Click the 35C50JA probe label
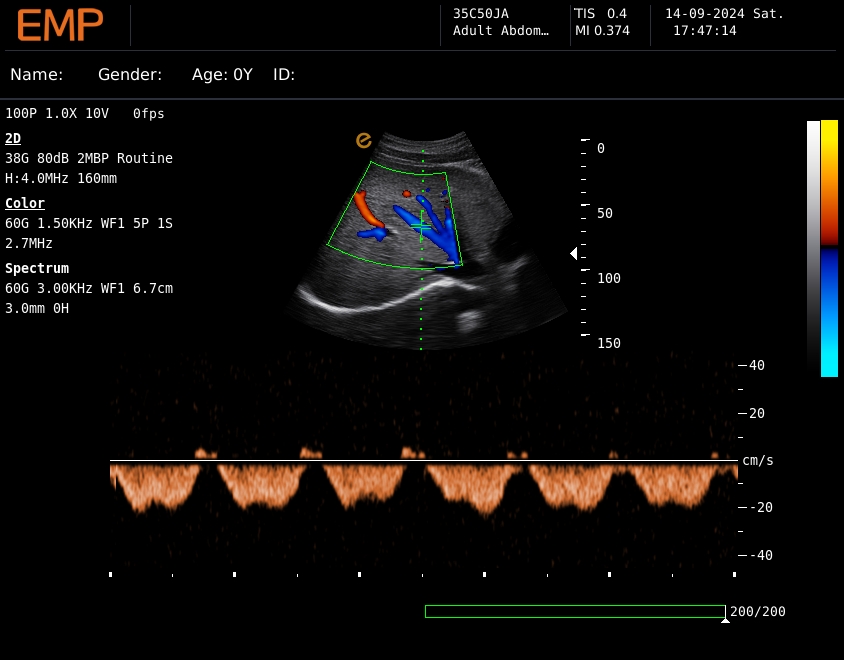Screen dimensions: 844x660 (x=480, y=14)
